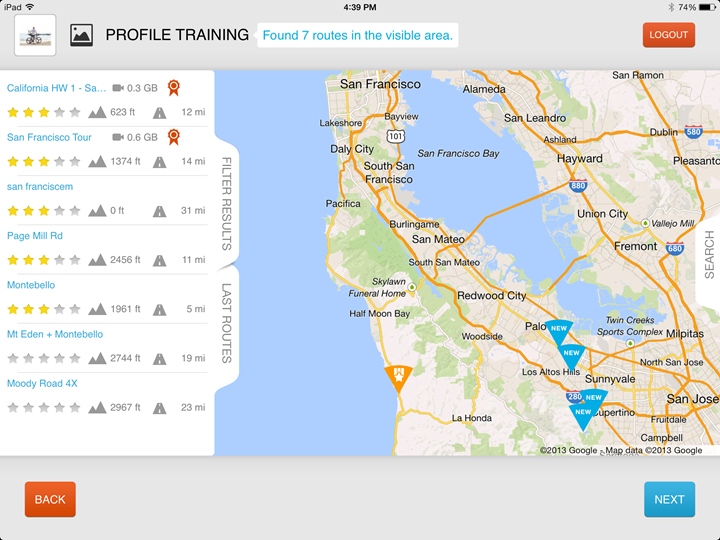Tap the road distance icon beside 19 mi

159,359
